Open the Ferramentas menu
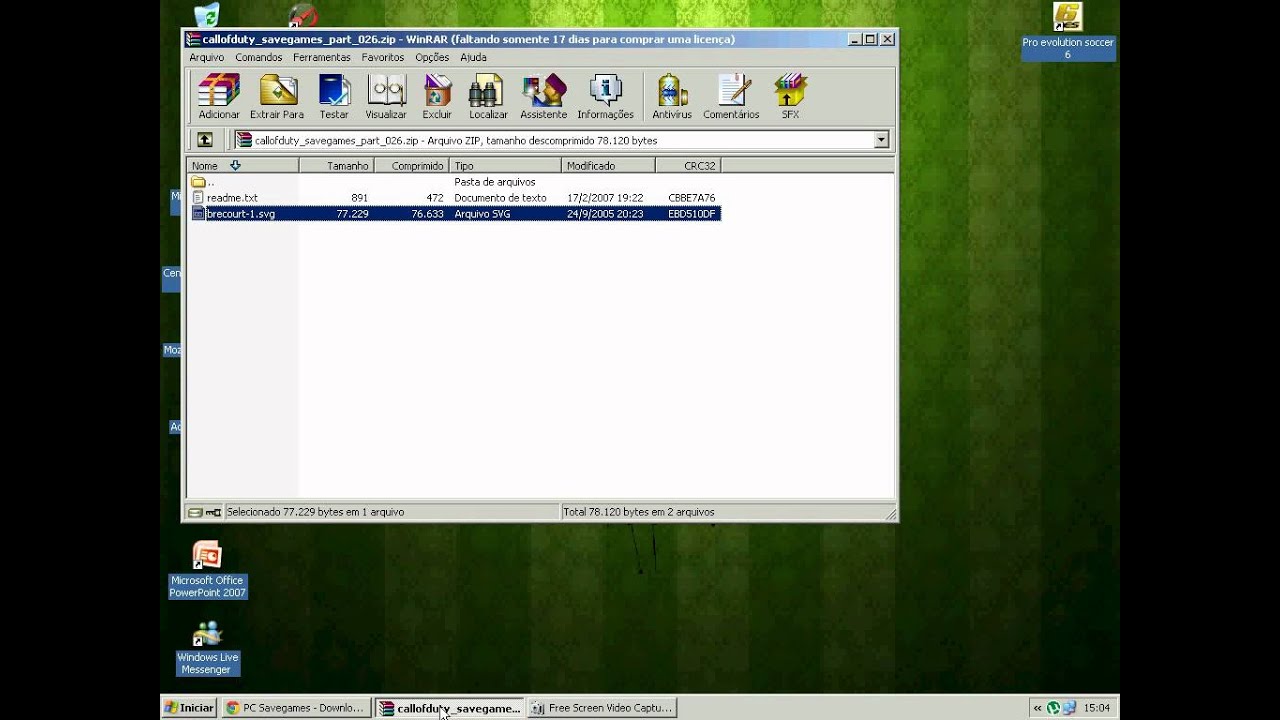This screenshot has height=720, width=1280. coord(322,58)
